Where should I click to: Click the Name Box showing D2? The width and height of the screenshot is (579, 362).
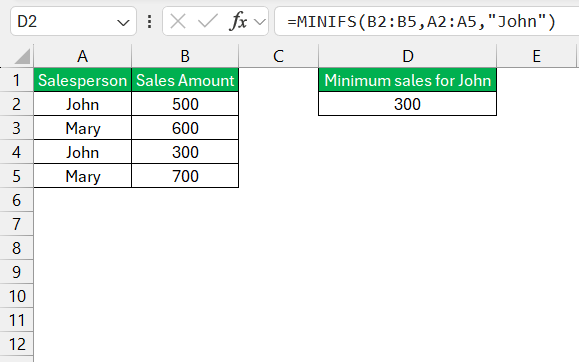coord(73,21)
